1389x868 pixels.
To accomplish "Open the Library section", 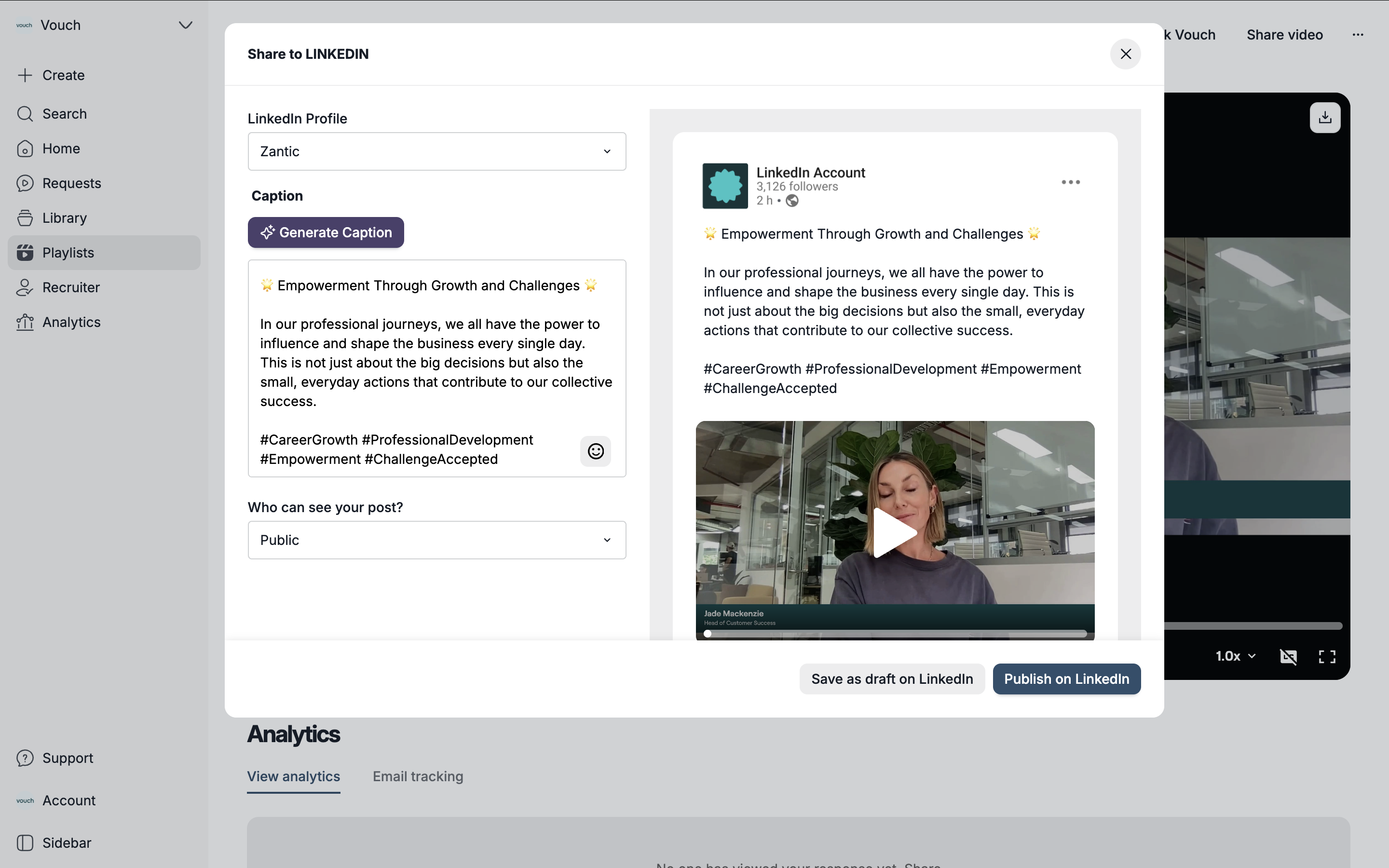I will click(104, 218).
